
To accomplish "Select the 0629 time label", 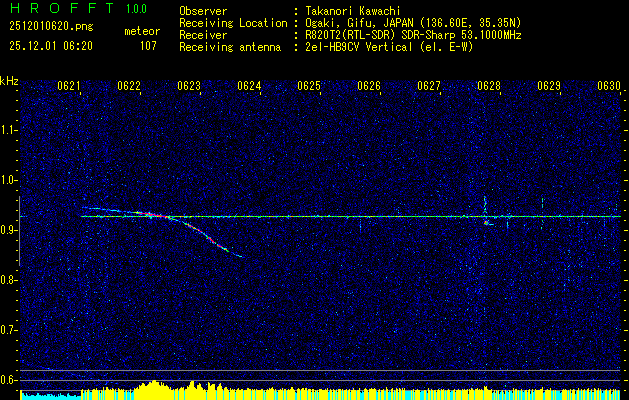I will (549, 86).
